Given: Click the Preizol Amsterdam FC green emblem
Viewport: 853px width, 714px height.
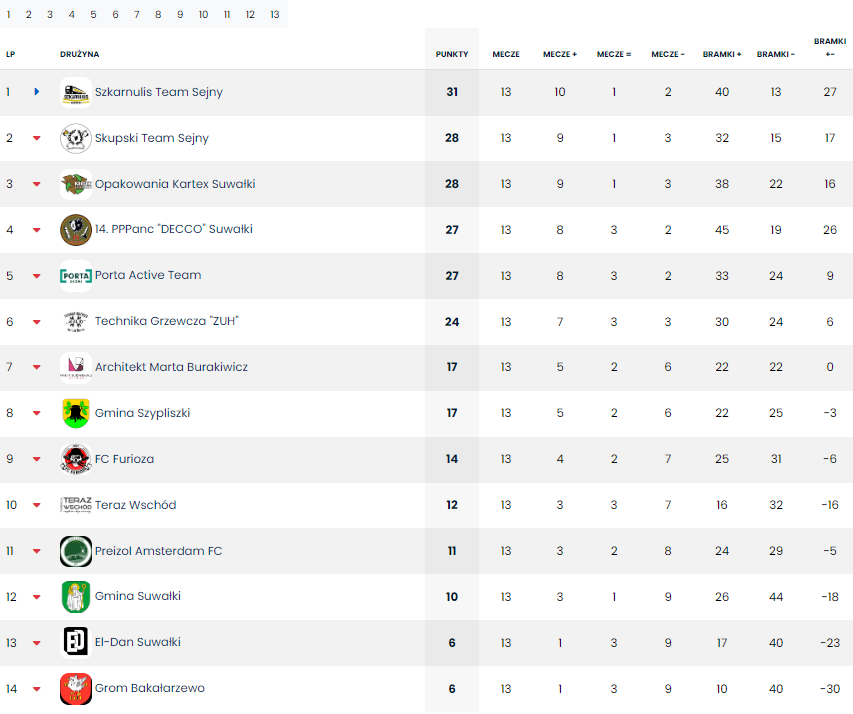Looking at the screenshot, I should [x=76, y=551].
